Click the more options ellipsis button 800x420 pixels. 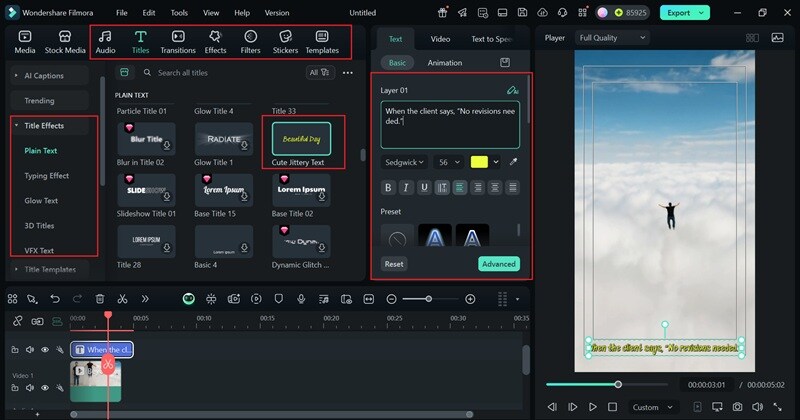tap(347, 73)
